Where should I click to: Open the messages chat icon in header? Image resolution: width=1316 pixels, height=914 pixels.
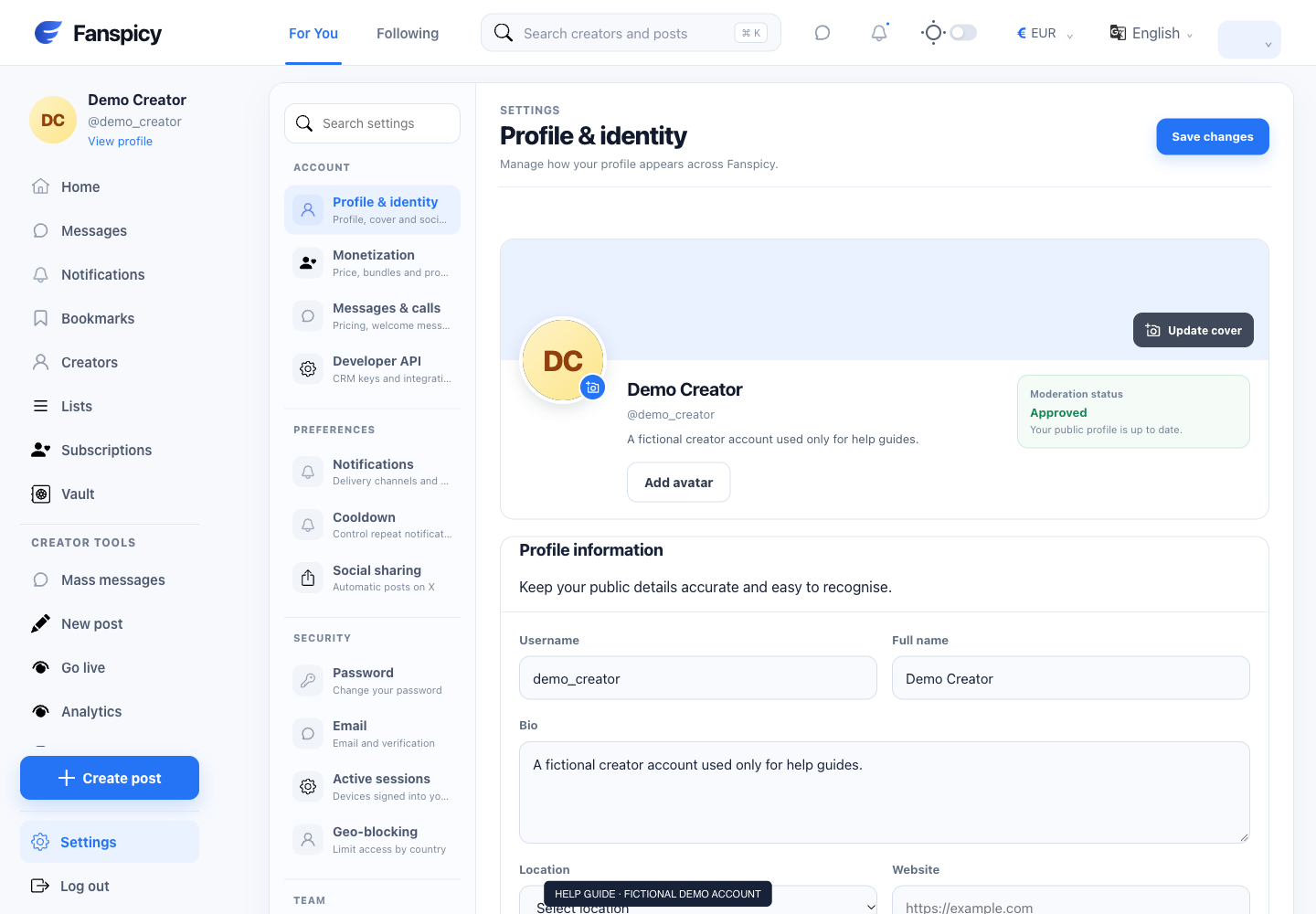click(822, 33)
